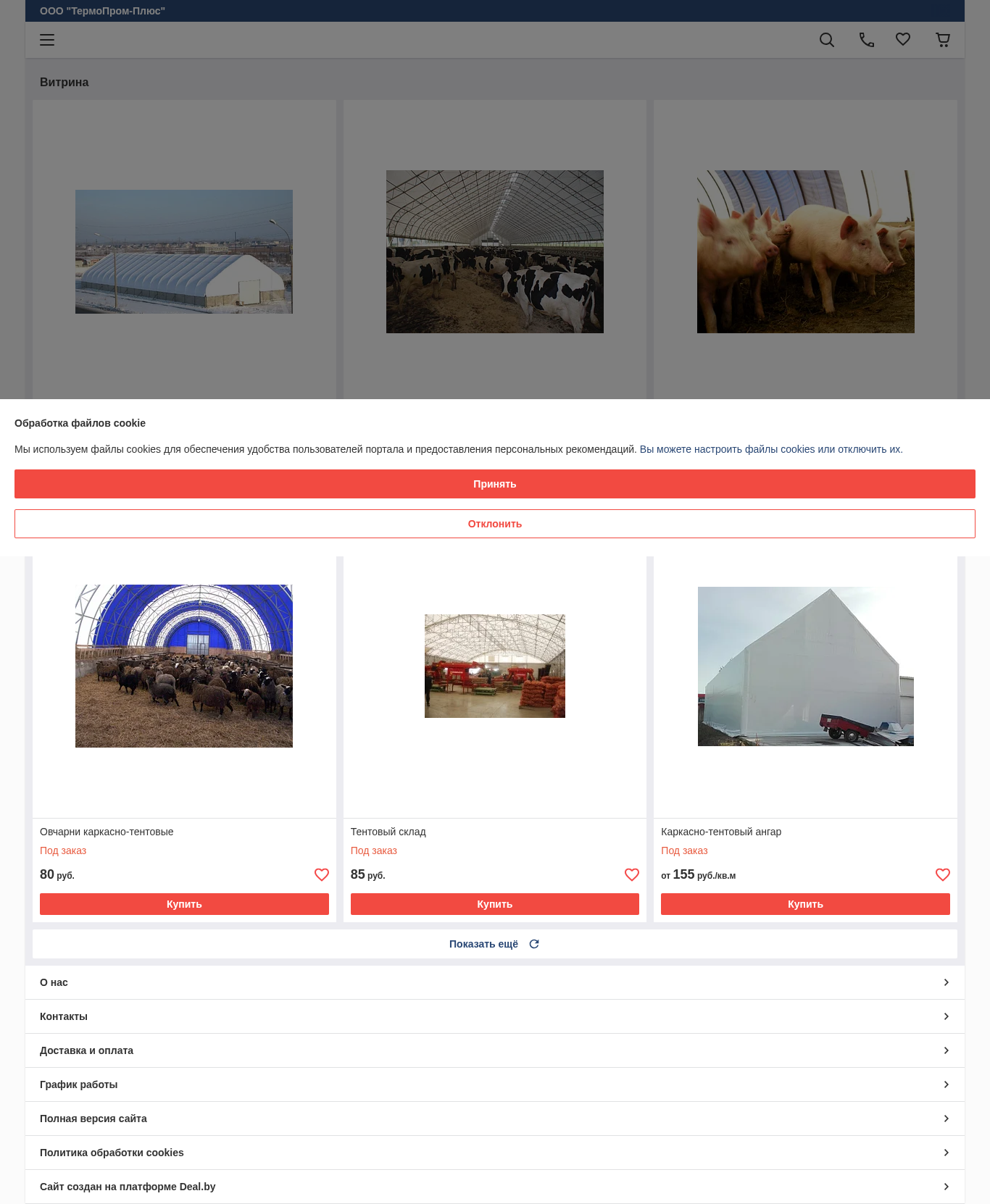
Task: Expand График работы section
Action: pyautogui.click(x=495, y=1084)
